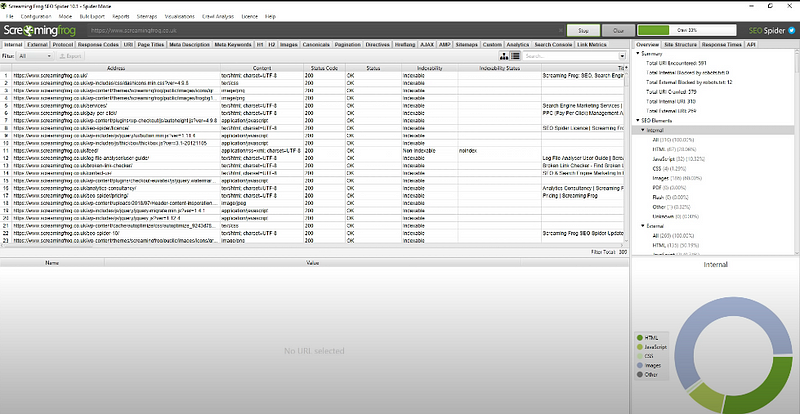800x414 pixels.
Task: Open the Filter dropdown set to All
Action: pos(35,56)
